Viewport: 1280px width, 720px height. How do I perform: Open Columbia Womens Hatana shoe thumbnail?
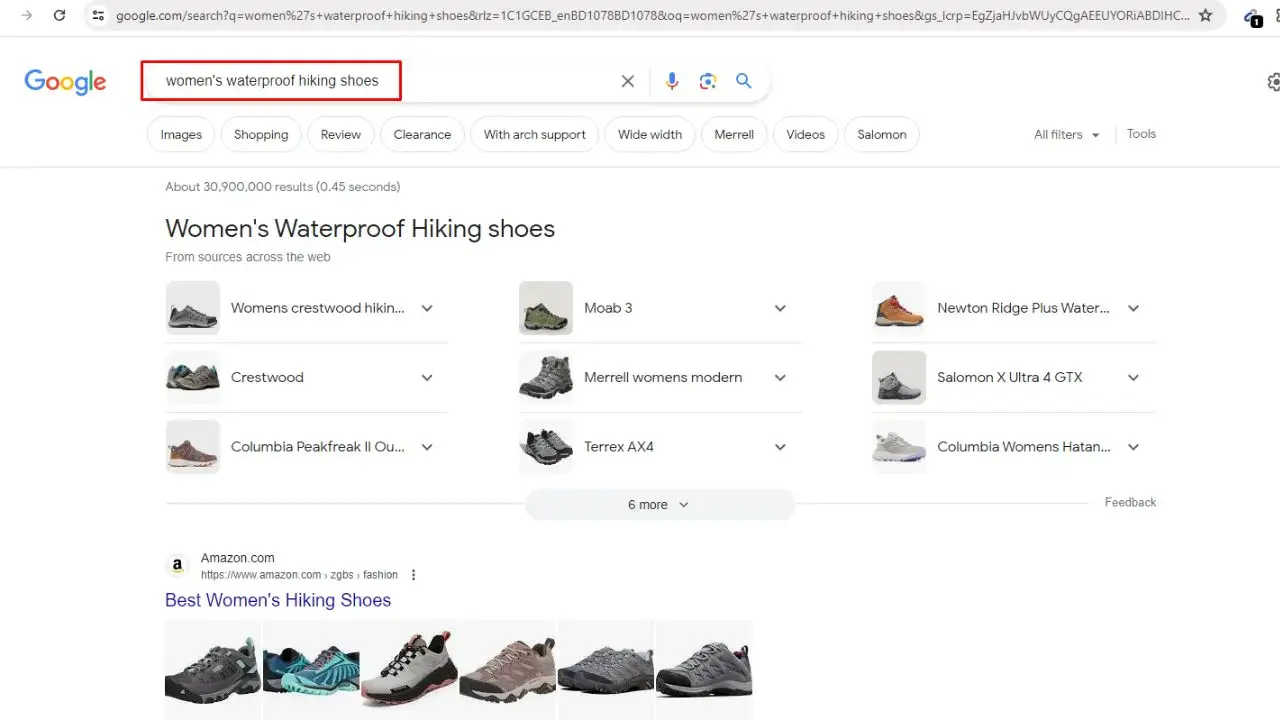(x=899, y=447)
